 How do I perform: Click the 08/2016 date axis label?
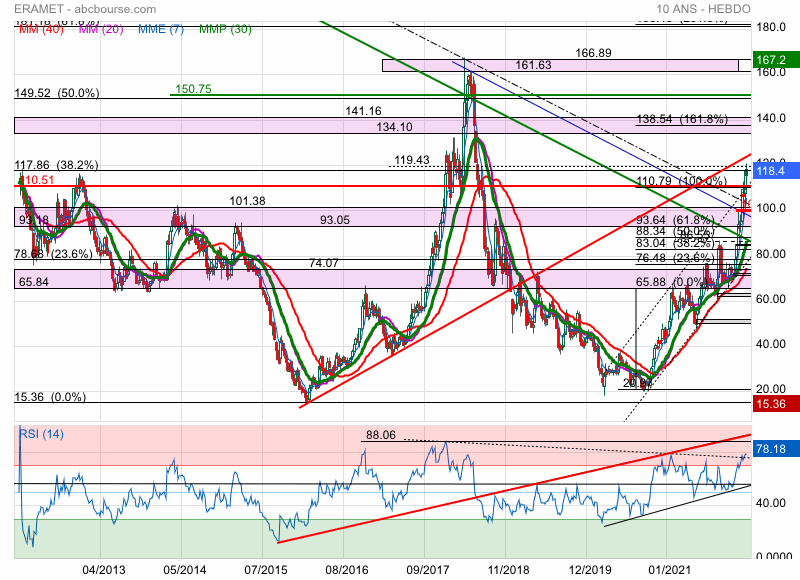click(x=346, y=570)
